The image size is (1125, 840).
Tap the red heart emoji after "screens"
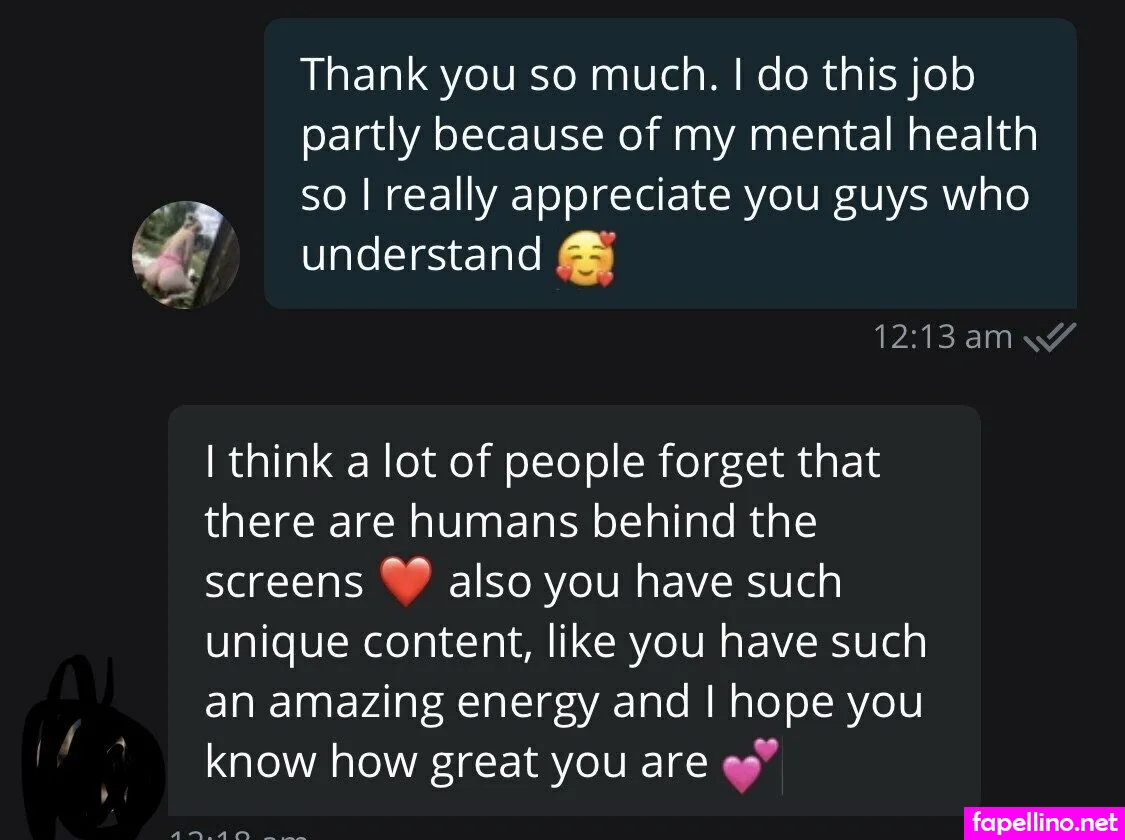coord(406,582)
